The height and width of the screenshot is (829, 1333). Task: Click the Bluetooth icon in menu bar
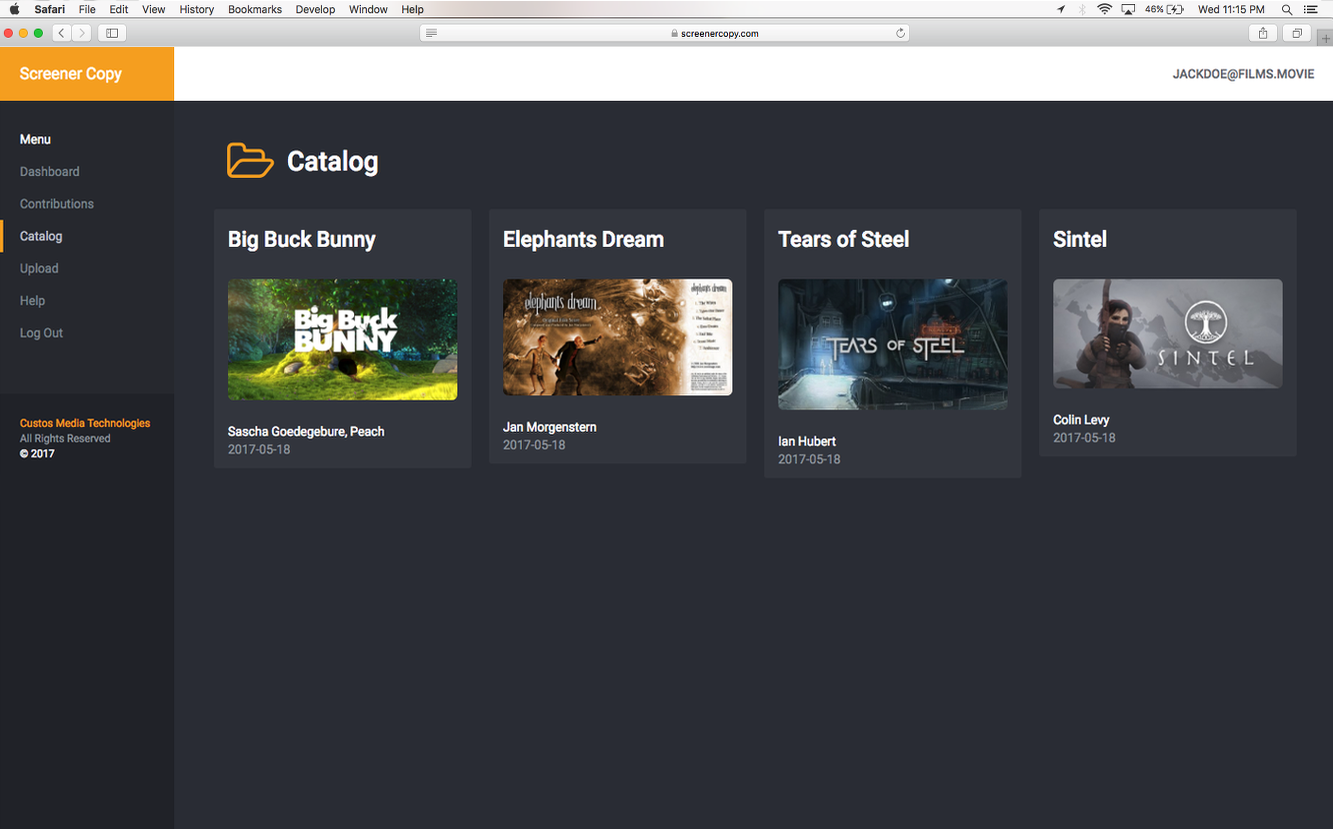[x=1082, y=9]
